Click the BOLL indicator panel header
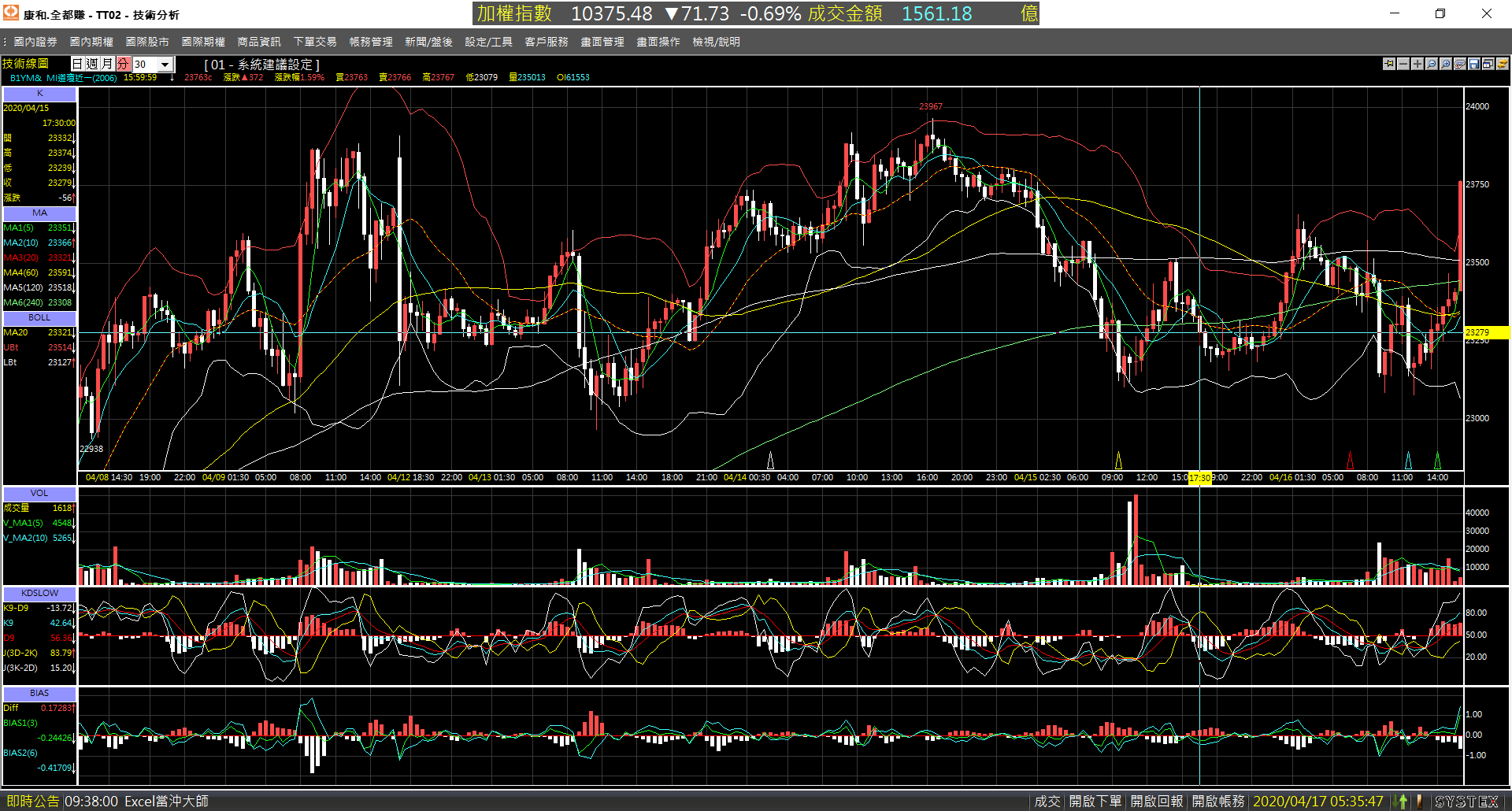 [x=39, y=318]
